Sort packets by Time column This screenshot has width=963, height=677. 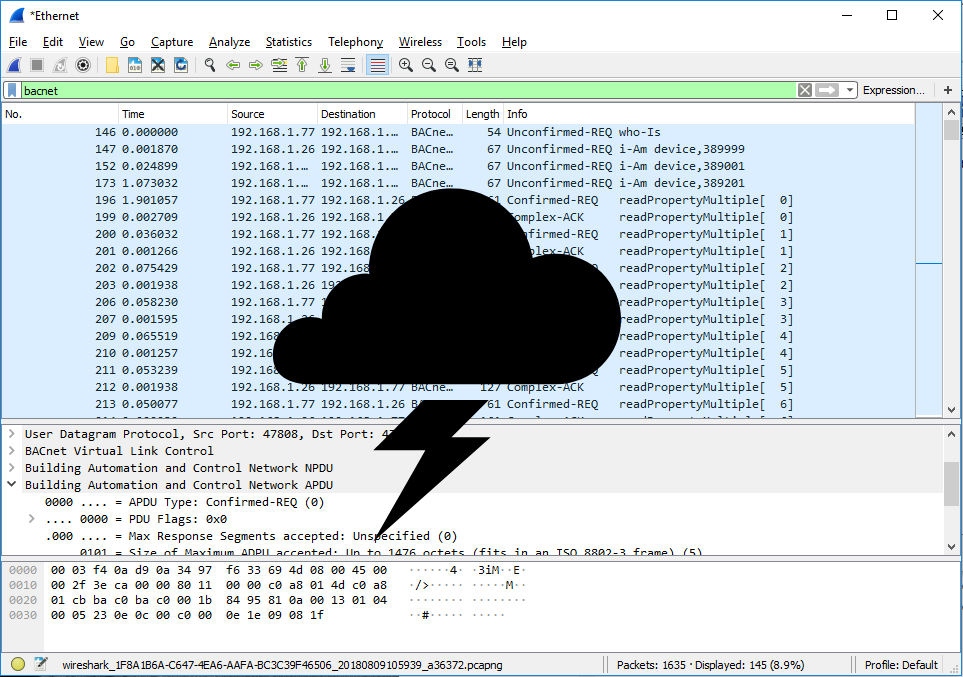(x=173, y=114)
